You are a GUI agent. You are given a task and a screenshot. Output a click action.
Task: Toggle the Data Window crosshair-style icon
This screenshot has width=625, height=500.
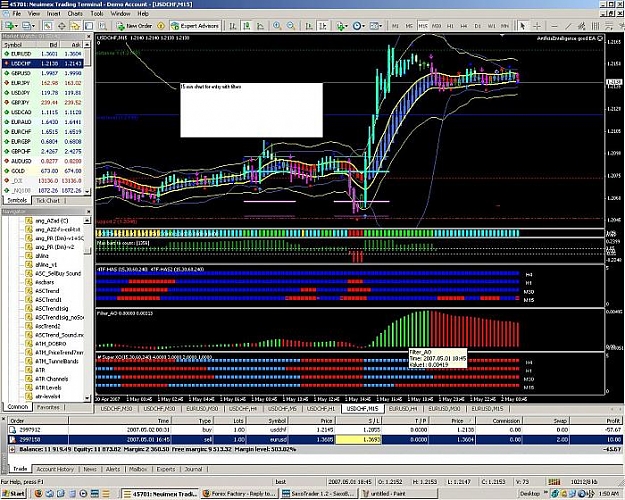62,26
